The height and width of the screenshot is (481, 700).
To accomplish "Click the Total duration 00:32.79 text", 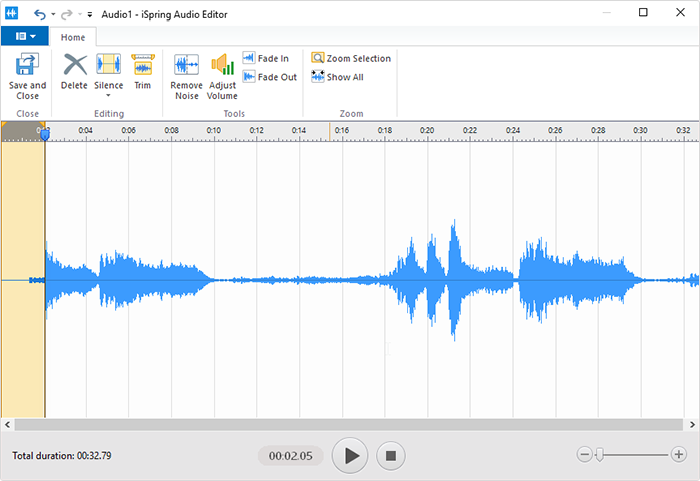I will pyautogui.click(x=62, y=456).
